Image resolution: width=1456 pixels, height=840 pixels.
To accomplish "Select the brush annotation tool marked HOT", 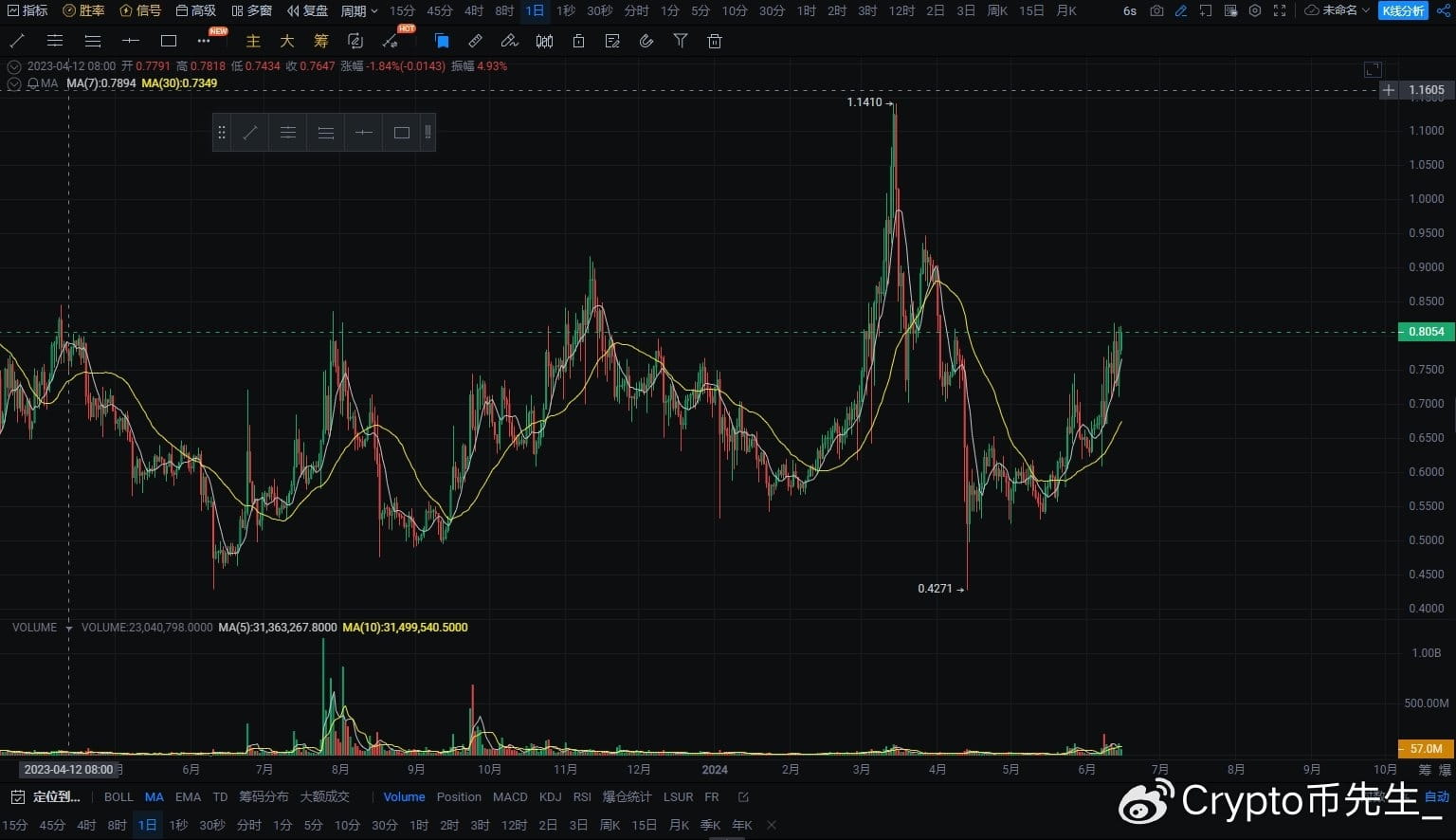I will [391, 41].
